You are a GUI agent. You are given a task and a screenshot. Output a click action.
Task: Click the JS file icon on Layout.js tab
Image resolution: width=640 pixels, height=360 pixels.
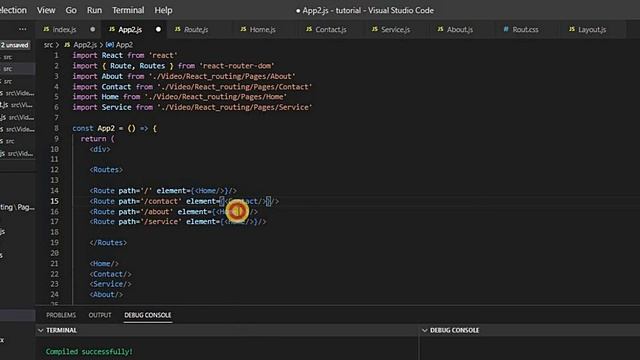(572, 29)
